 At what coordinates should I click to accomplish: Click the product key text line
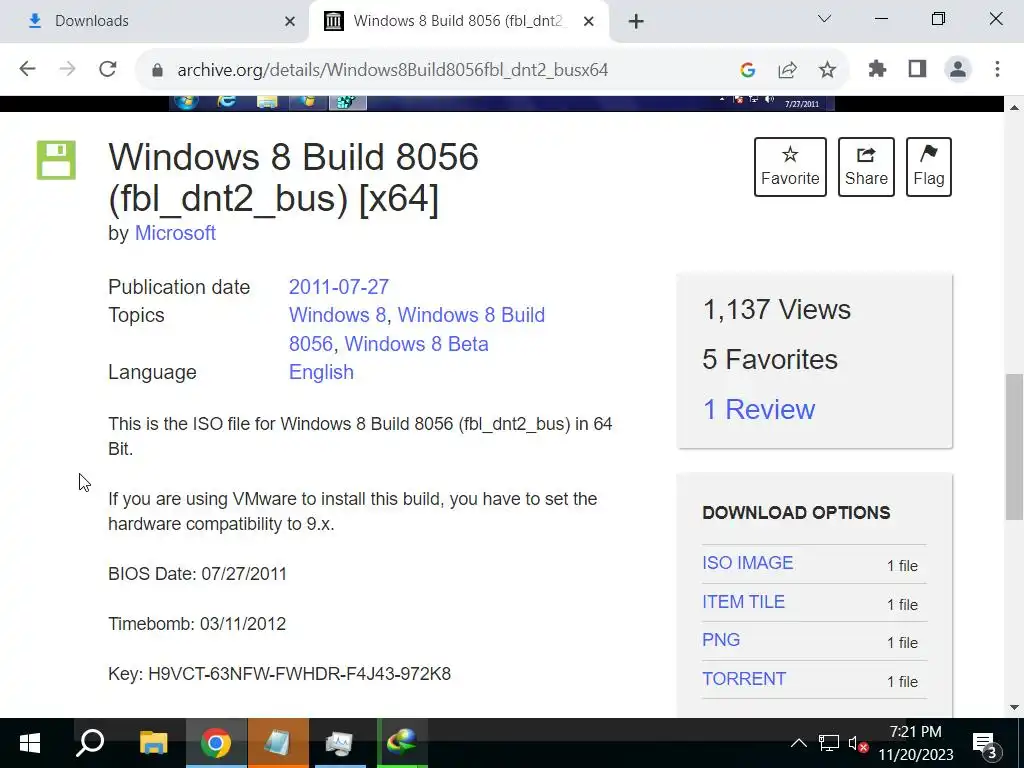tap(280, 674)
